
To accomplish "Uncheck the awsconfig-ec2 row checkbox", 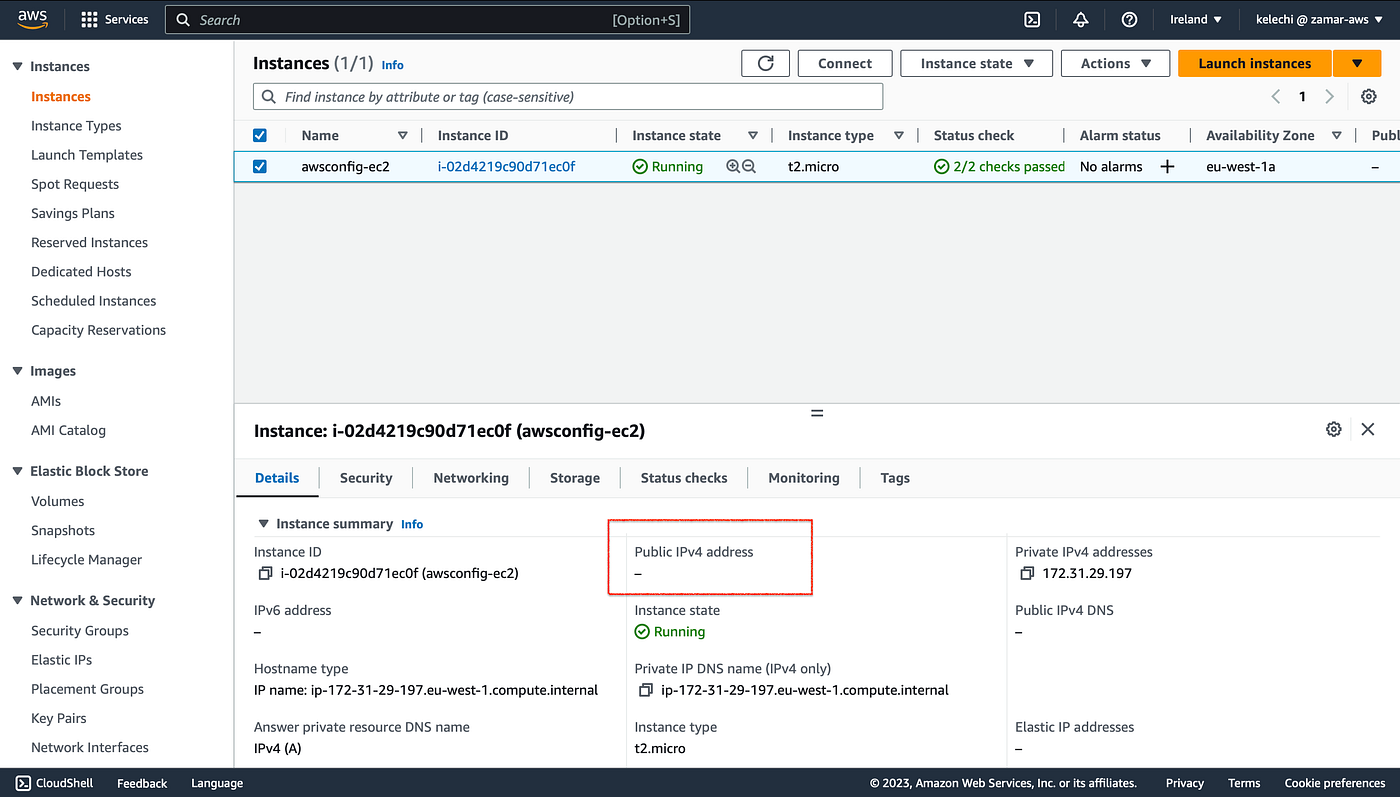I will tap(260, 167).
